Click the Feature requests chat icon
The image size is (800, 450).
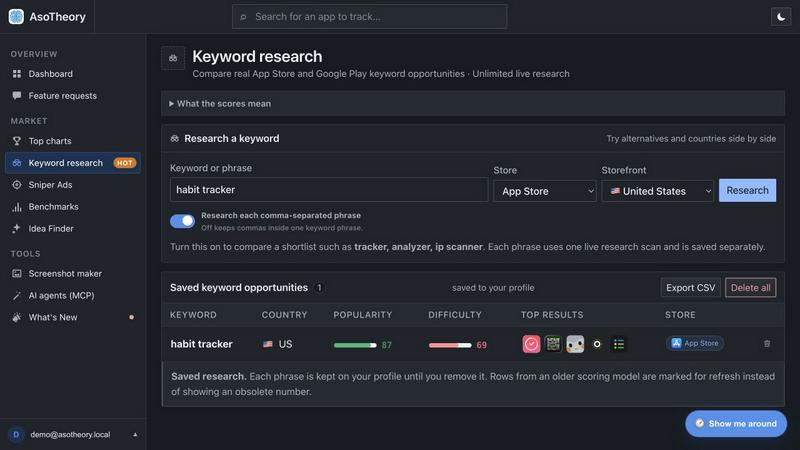pos(17,95)
